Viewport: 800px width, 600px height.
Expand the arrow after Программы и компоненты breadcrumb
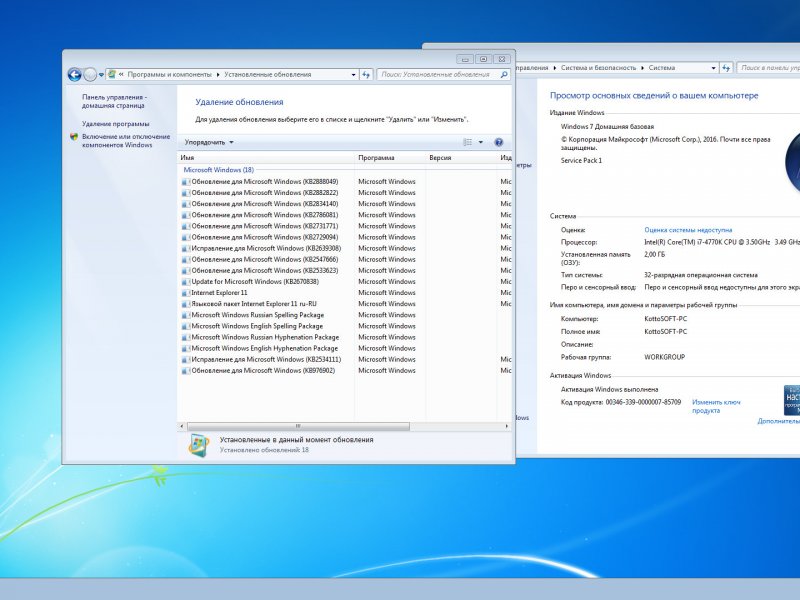(218, 74)
